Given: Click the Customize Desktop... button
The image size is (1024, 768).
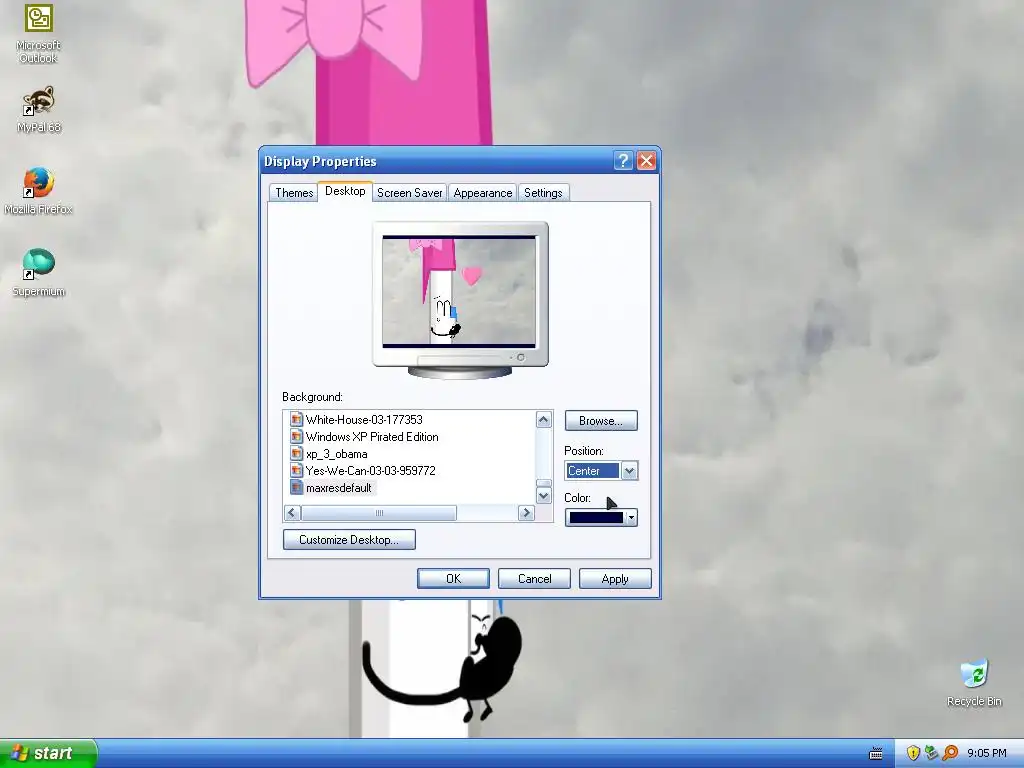Looking at the screenshot, I should click(x=349, y=539).
